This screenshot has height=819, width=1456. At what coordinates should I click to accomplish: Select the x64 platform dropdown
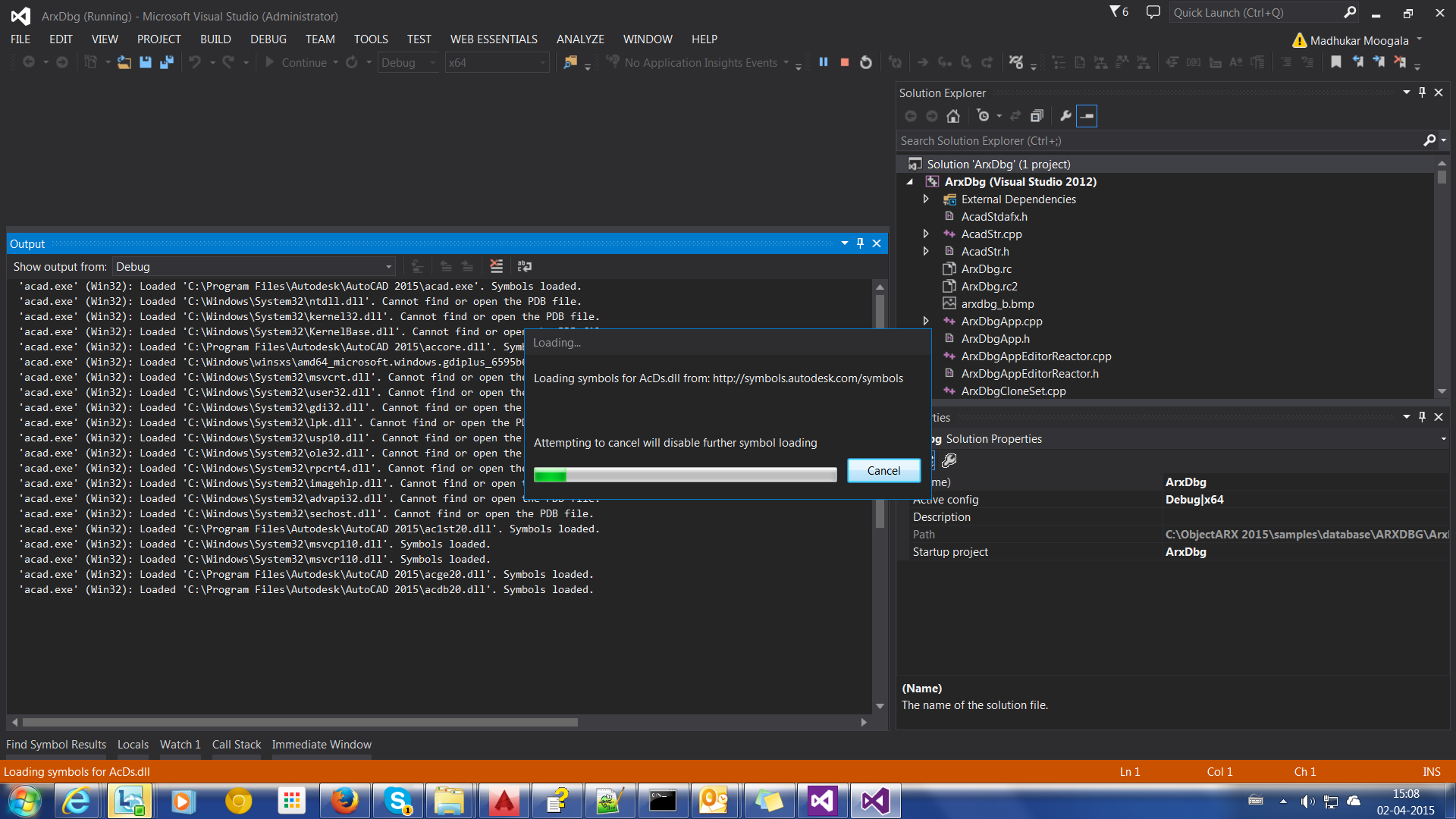(495, 62)
